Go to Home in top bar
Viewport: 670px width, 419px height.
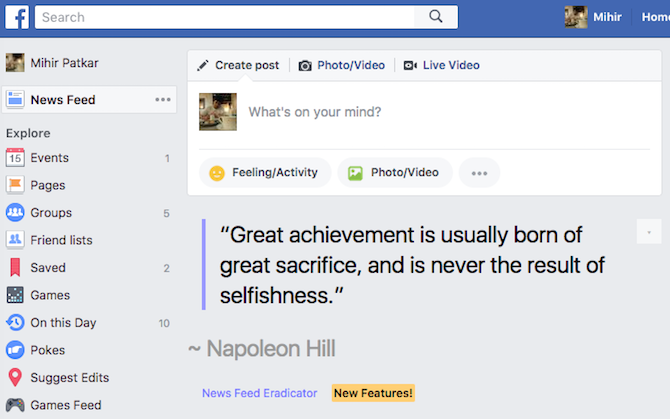(655, 17)
